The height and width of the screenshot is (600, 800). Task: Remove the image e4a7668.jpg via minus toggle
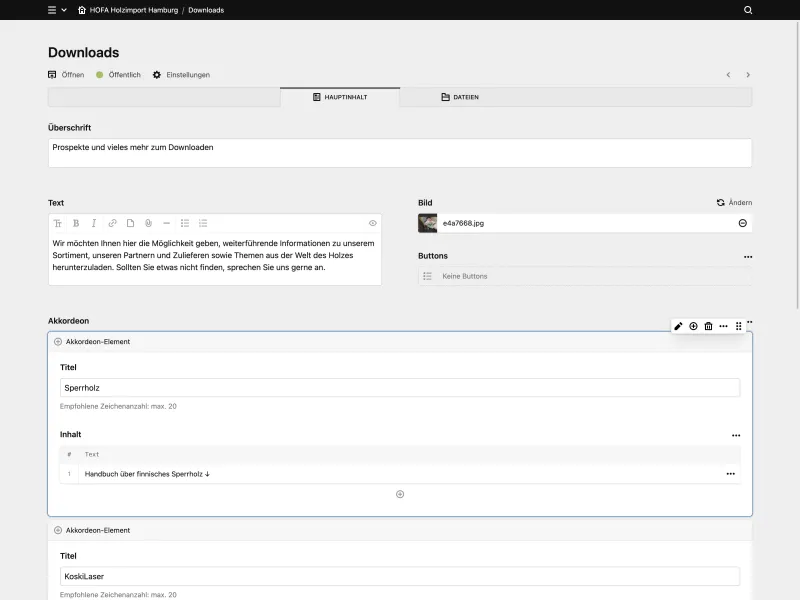[x=741, y=223]
